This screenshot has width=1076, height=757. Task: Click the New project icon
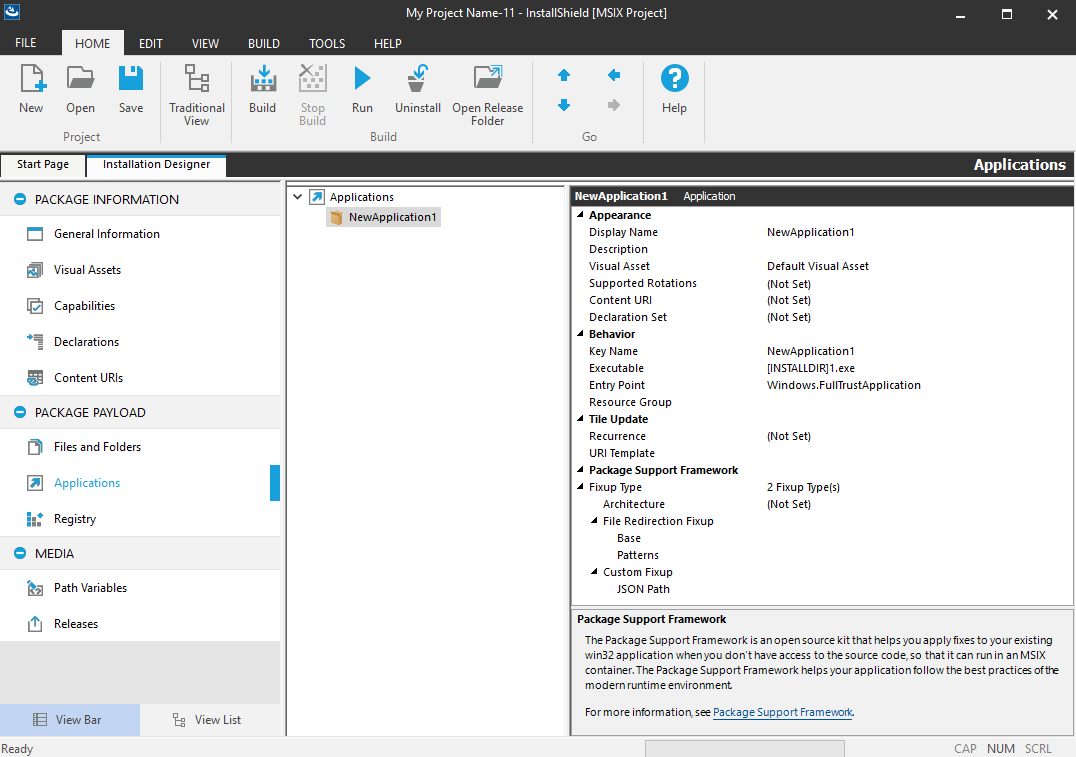coord(31,81)
